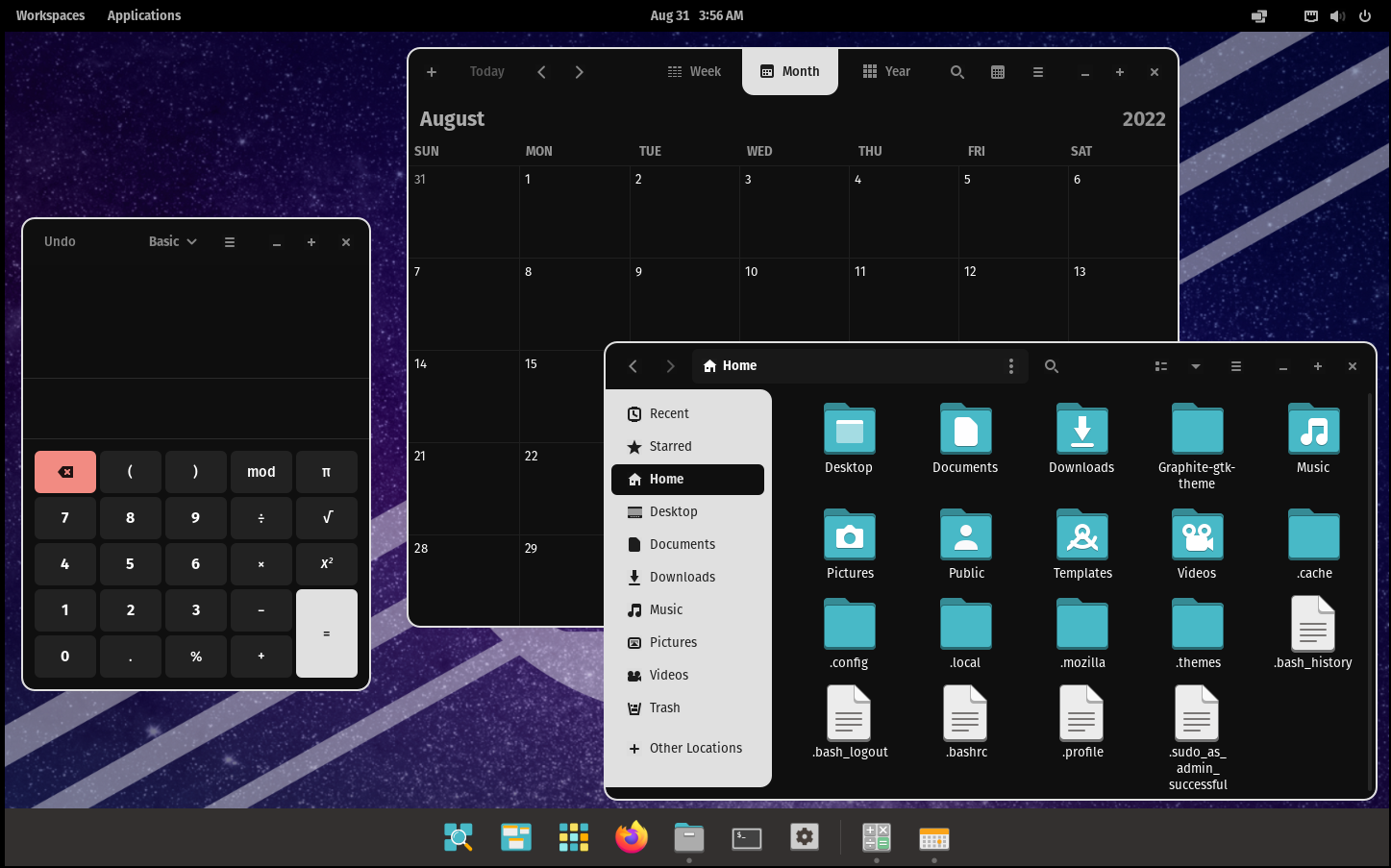Select Trash in the Files sidebar
The image size is (1391, 868).
point(664,707)
